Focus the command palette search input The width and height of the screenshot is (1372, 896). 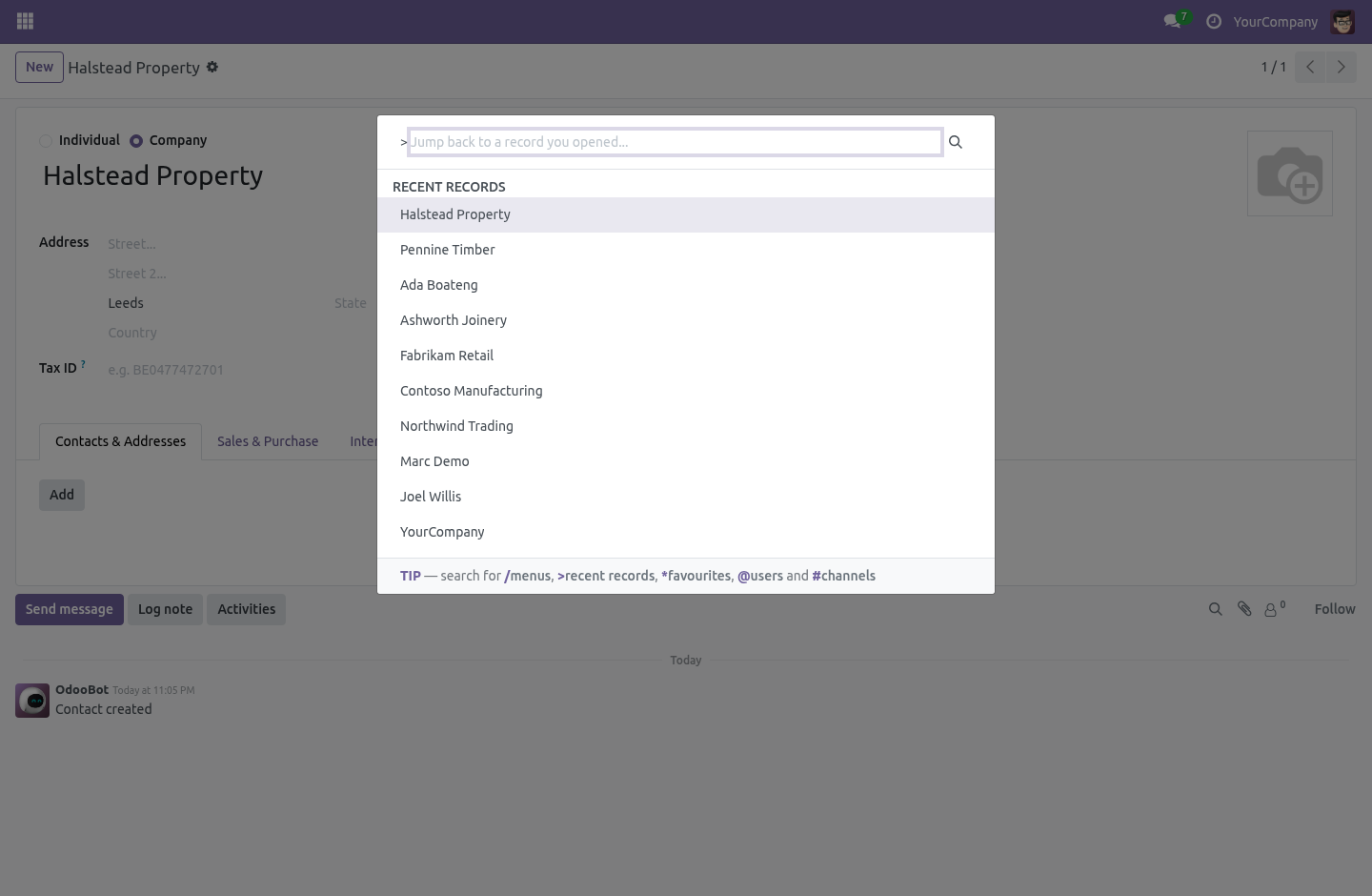pos(676,142)
